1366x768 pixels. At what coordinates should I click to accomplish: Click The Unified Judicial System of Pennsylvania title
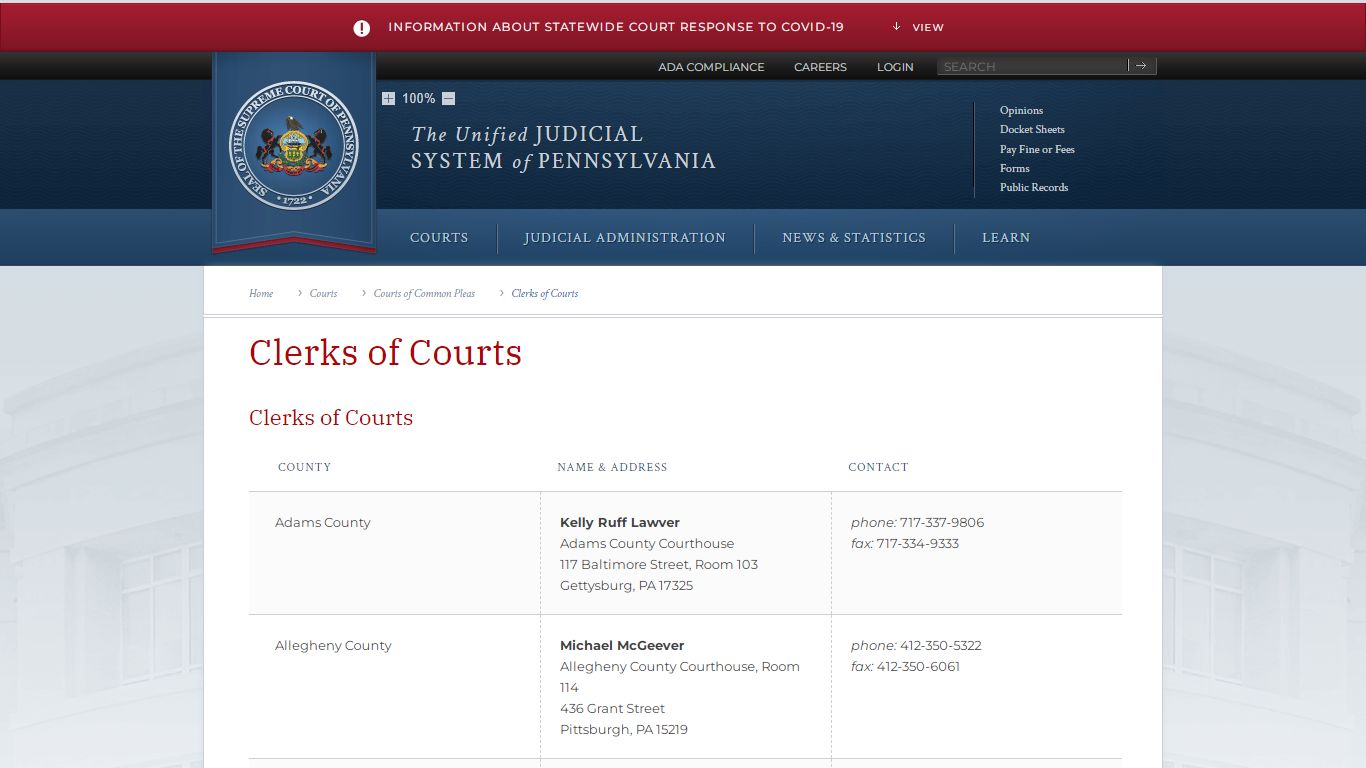click(x=563, y=147)
